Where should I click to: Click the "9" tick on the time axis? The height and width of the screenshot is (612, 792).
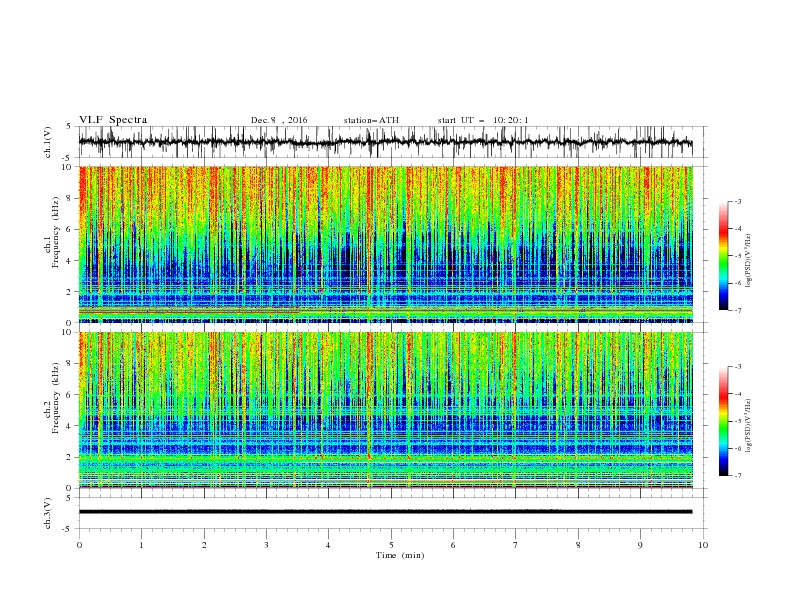click(640, 545)
